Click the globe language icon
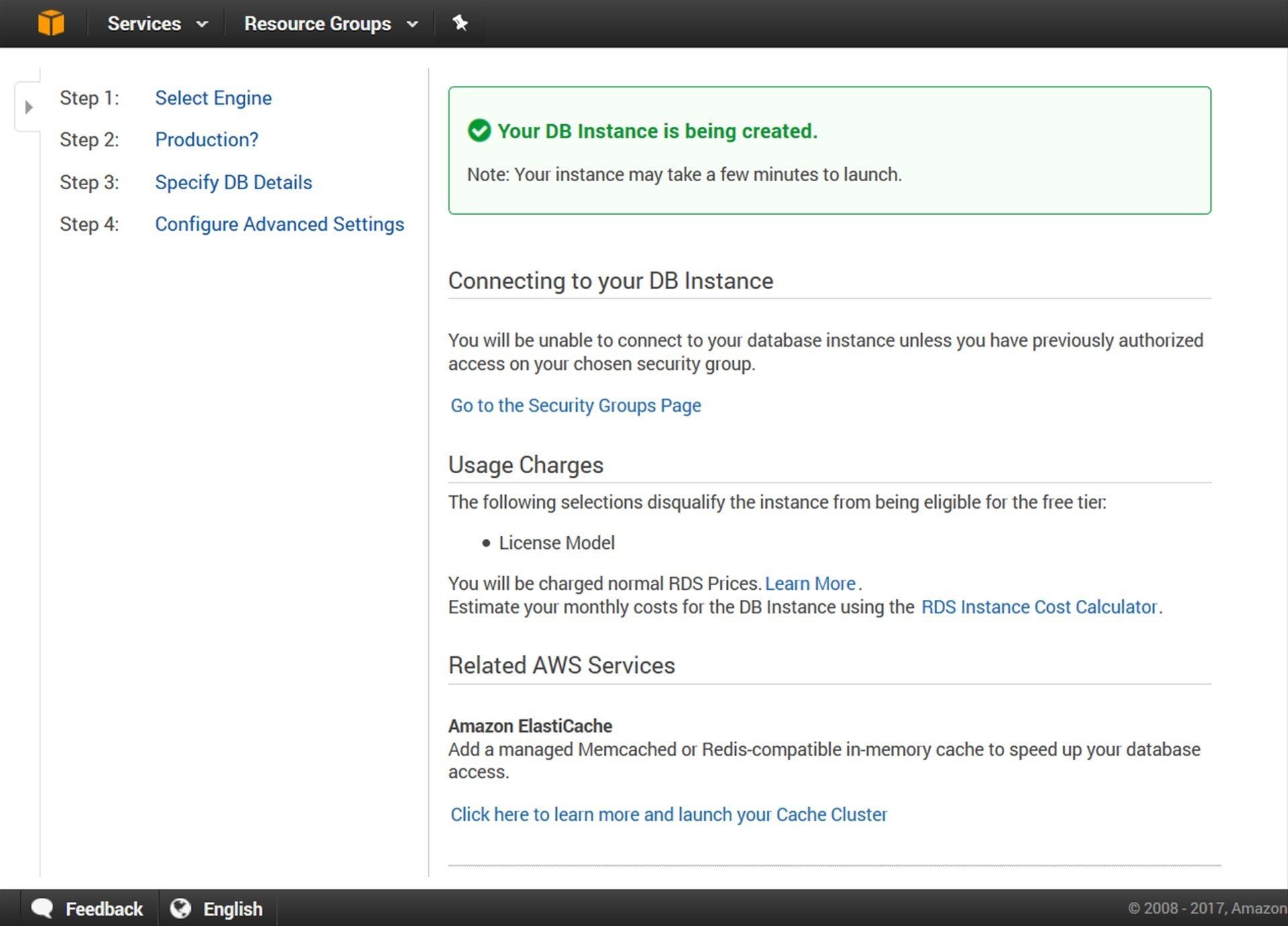Image resolution: width=1288 pixels, height=926 pixels. (180, 908)
